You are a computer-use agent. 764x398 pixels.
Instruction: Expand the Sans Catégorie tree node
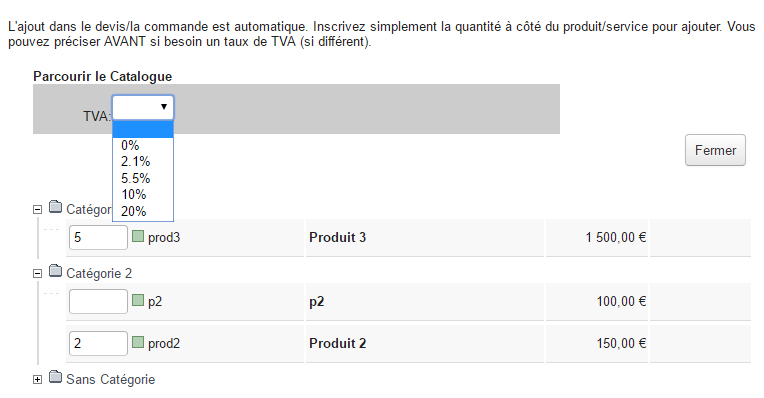[x=38, y=379]
